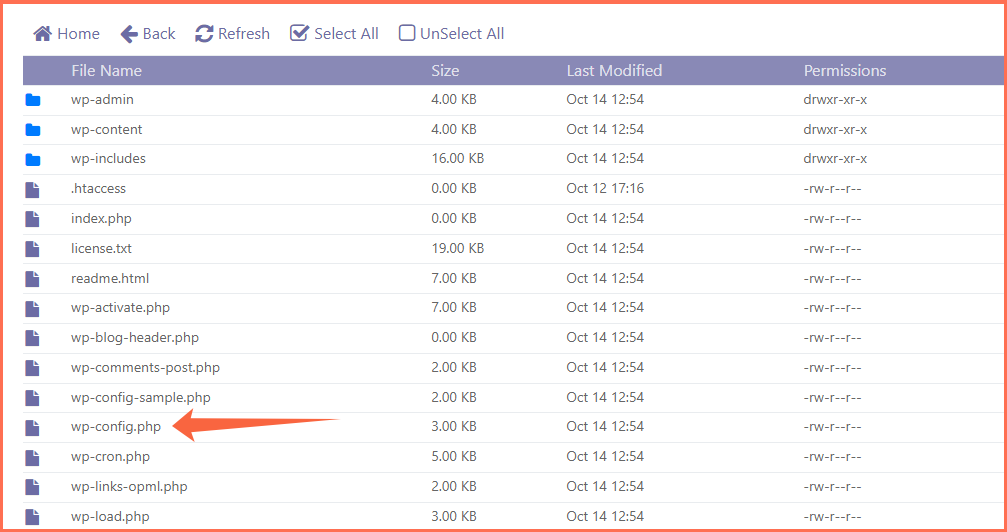Select the readme.html file name
This screenshot has width=1007, height=532.
coord(110,278)
